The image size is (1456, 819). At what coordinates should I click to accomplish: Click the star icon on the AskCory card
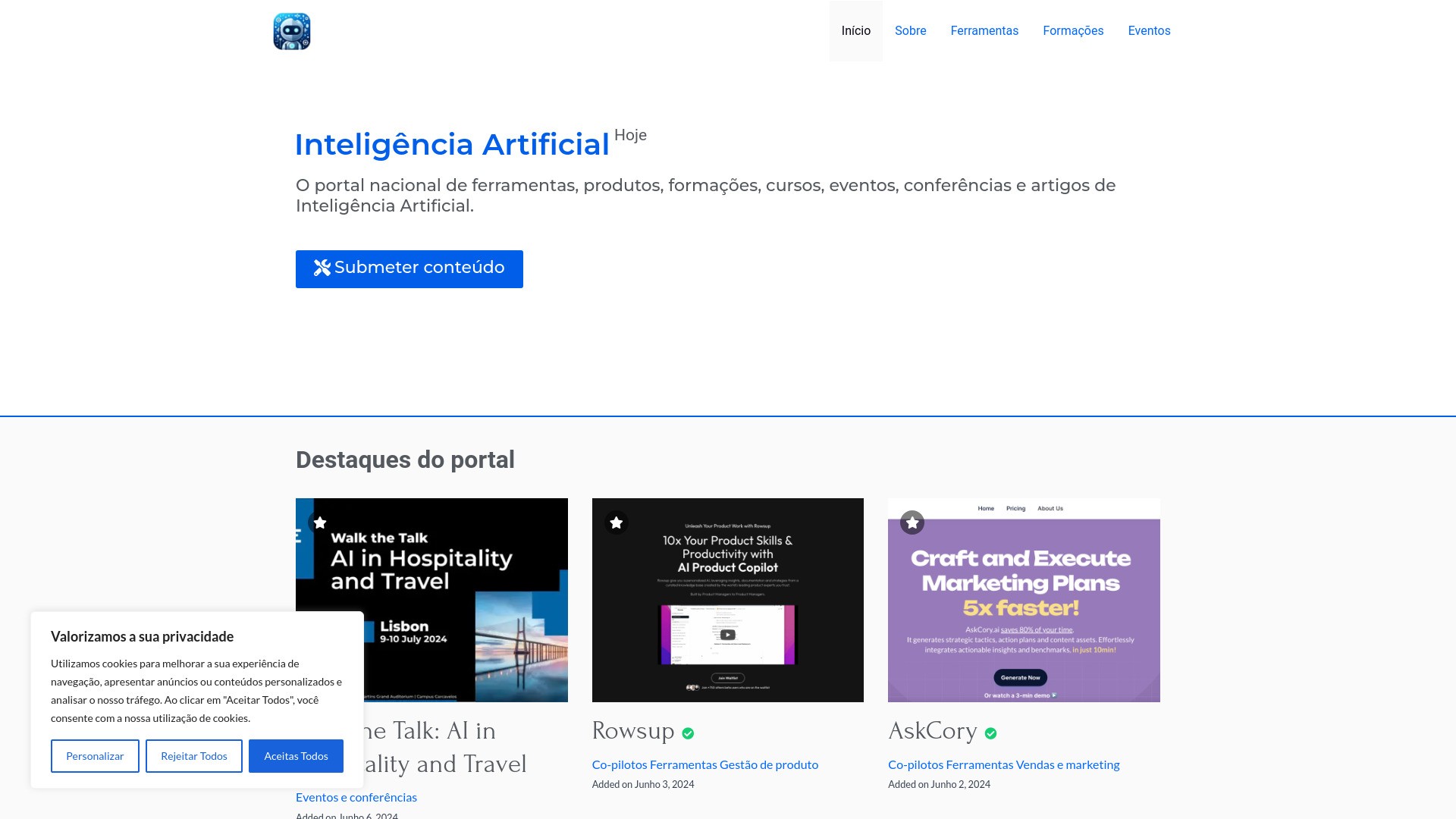pos(912,522)
